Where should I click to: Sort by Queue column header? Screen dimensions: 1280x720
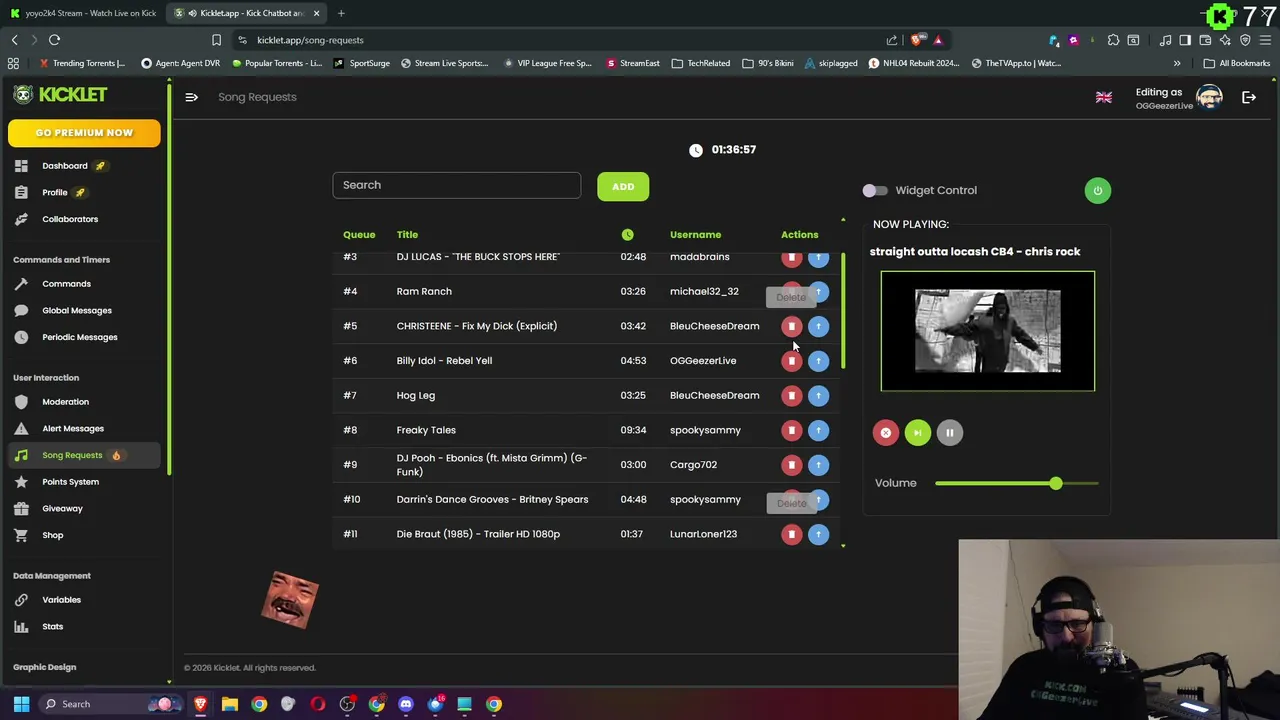tap(359, 235)
